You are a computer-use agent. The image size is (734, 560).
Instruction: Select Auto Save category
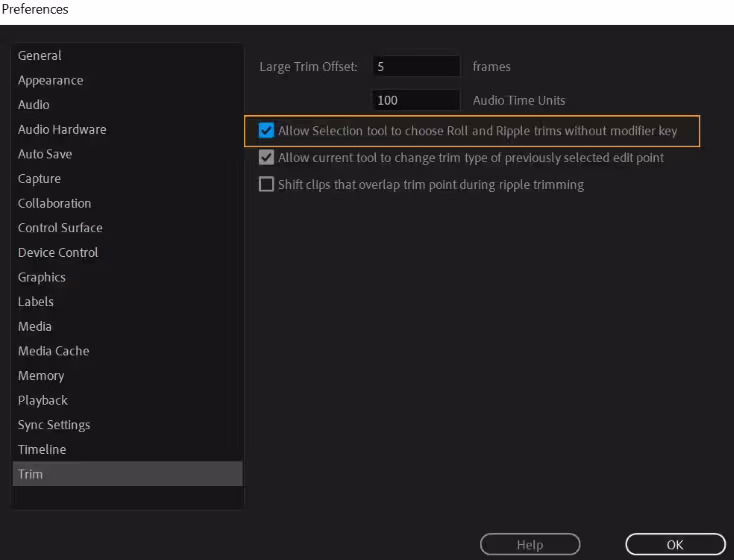click(x=45, y=154)
